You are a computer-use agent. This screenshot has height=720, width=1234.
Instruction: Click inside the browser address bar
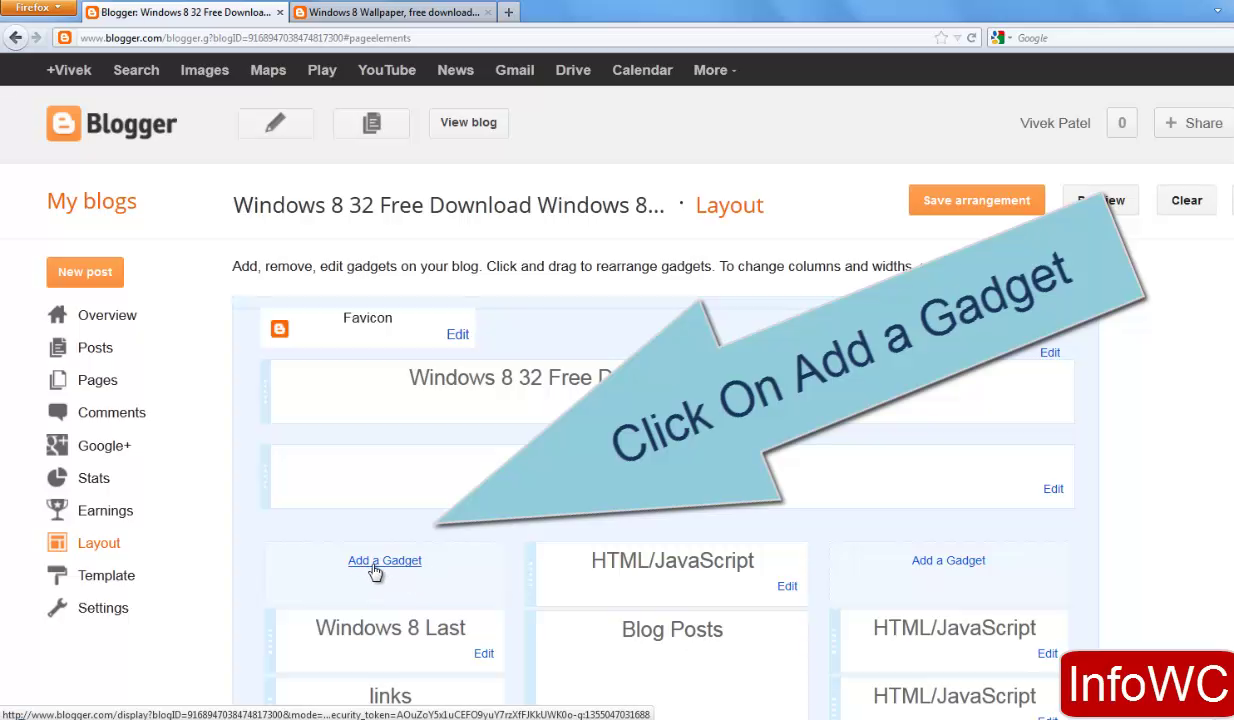(400, 38)
